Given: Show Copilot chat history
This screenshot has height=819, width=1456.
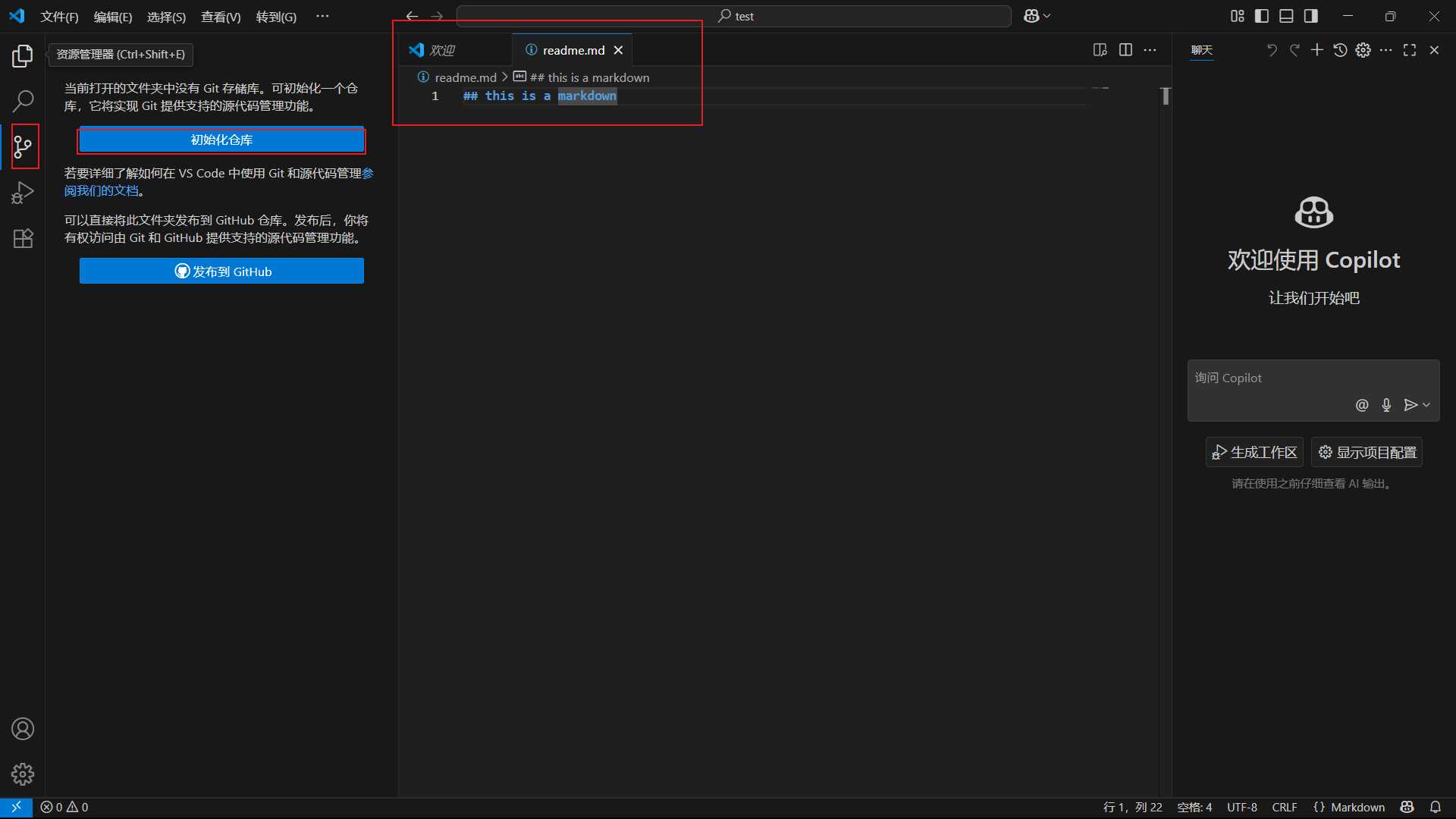Looking at the screenshot, I should [1340, 50].
